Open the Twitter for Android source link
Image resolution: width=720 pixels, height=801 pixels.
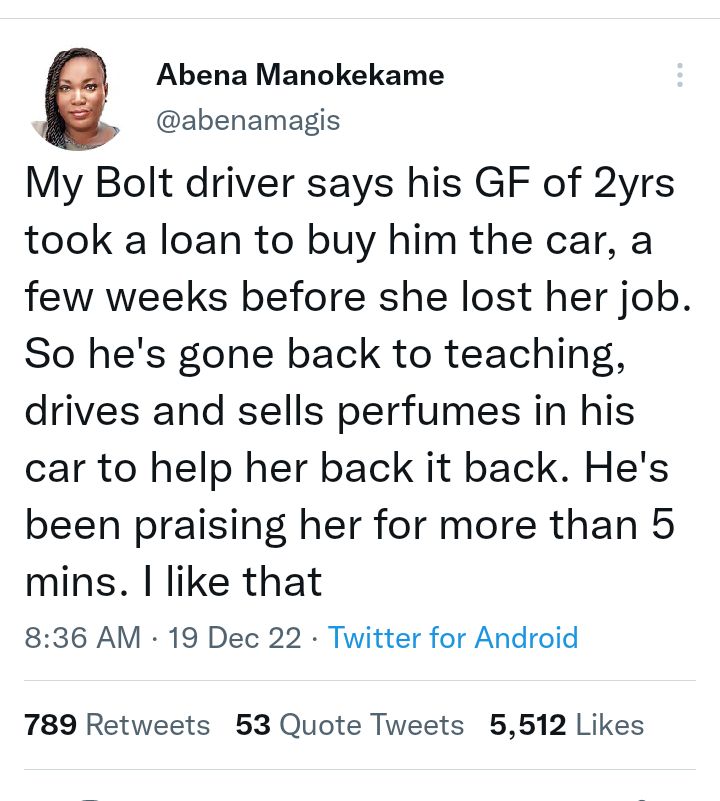(x=453, y=637)
